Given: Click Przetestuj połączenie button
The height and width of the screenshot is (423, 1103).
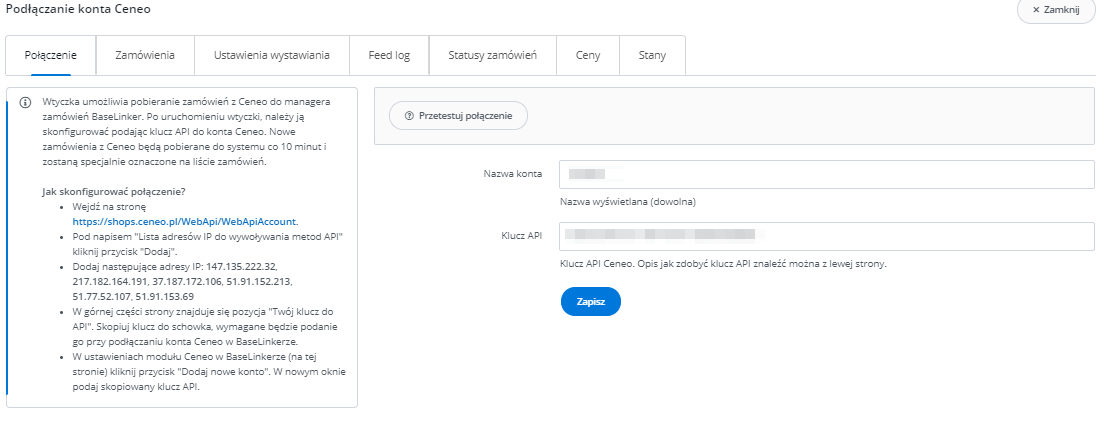Looking at the screenshot, I should (x=458, y=115).
